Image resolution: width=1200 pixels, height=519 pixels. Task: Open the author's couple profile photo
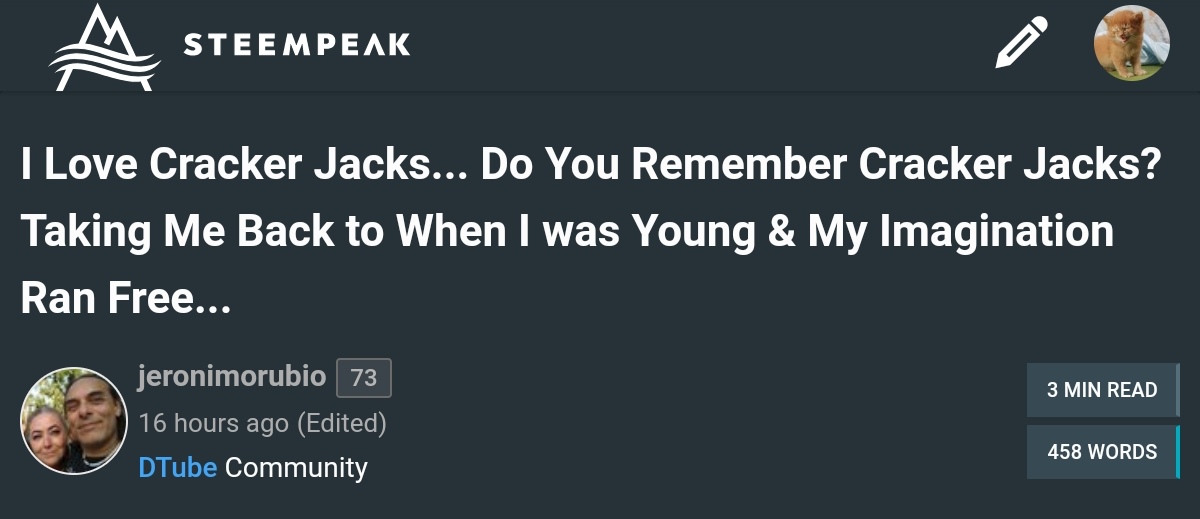coord(73,421)
